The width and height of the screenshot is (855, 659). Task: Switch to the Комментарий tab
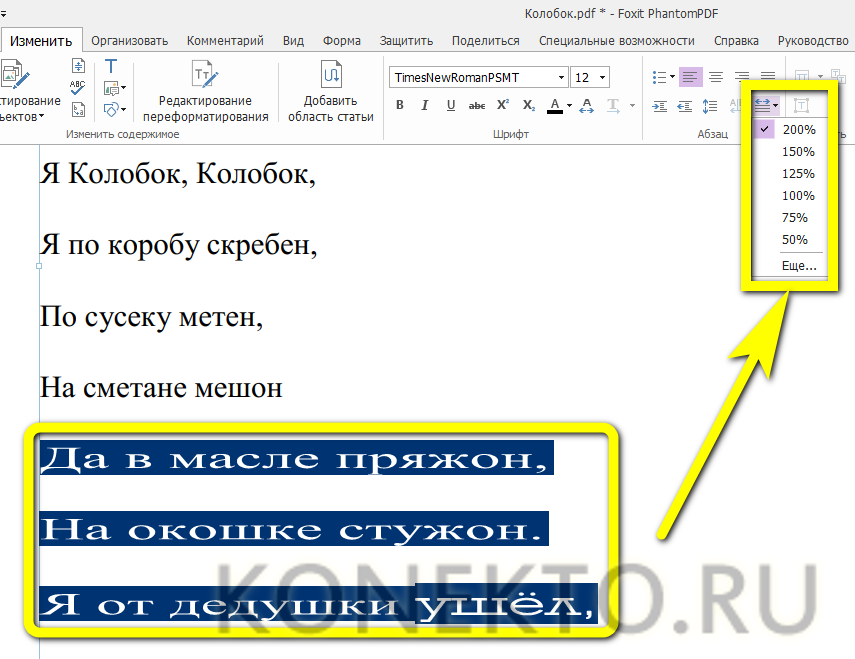(x=226, y=41)
